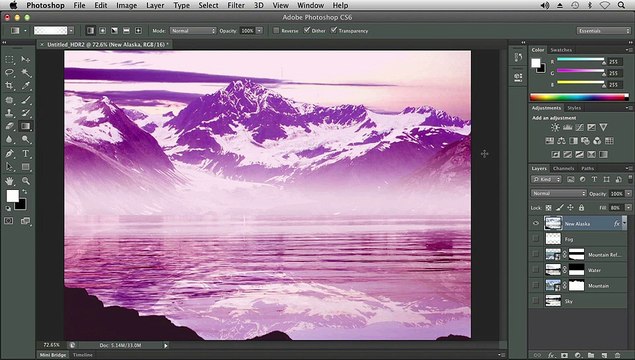Open the Mini Bridge tab
The image size is (635, 360).
point(53,355)
